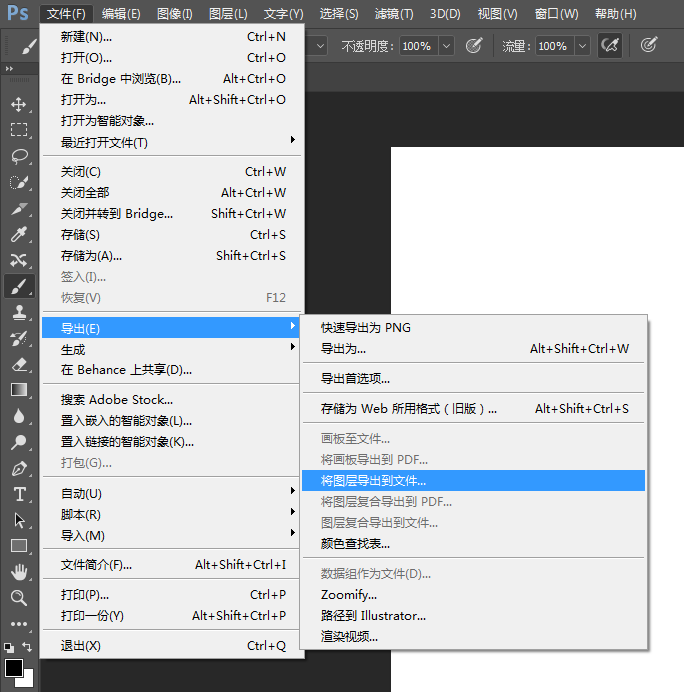684x692 pixels.
Task: Choose Quick Export as PNG (快速导出为 PNG)
Action: click(x=473, y=328)
